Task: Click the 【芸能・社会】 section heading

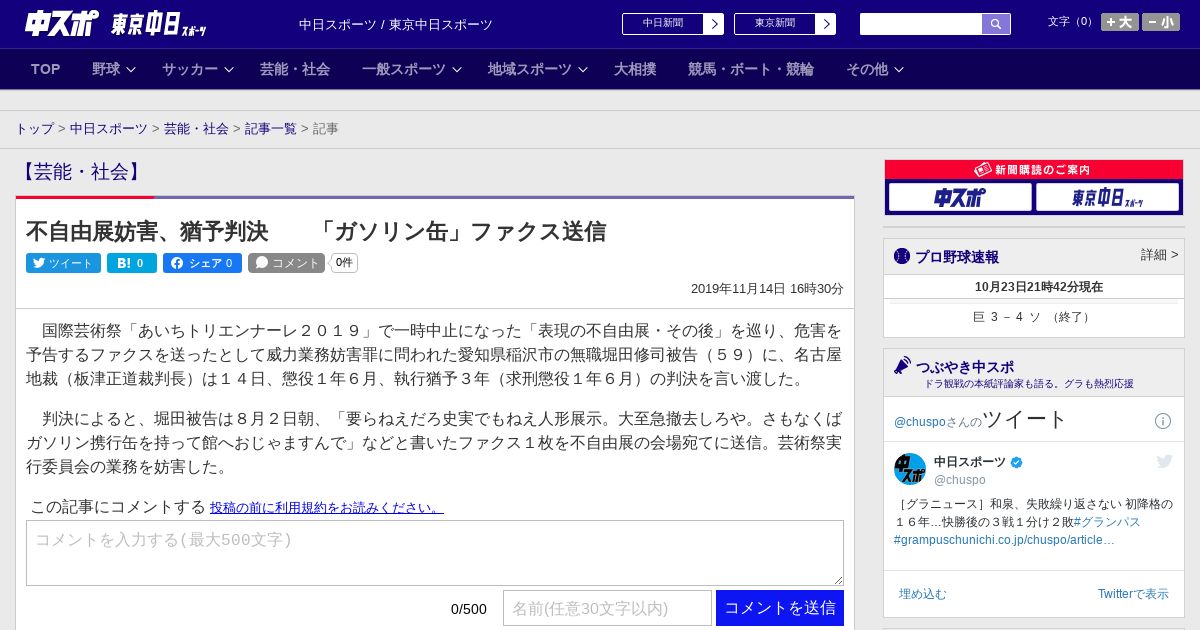Action: pos(81,172)
